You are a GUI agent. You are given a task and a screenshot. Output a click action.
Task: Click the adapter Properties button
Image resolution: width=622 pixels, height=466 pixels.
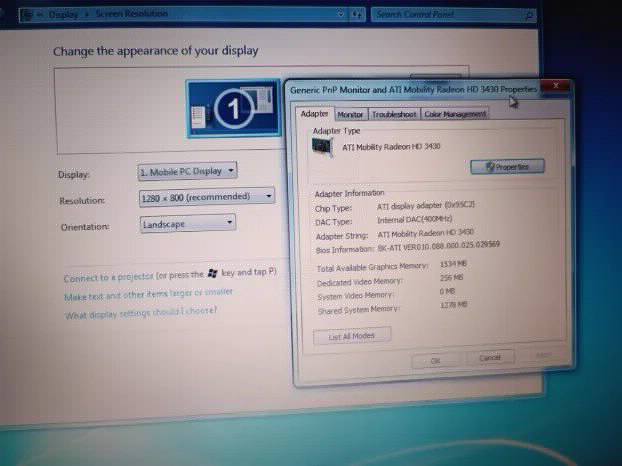pyautogui.click(x=507, y=167)
